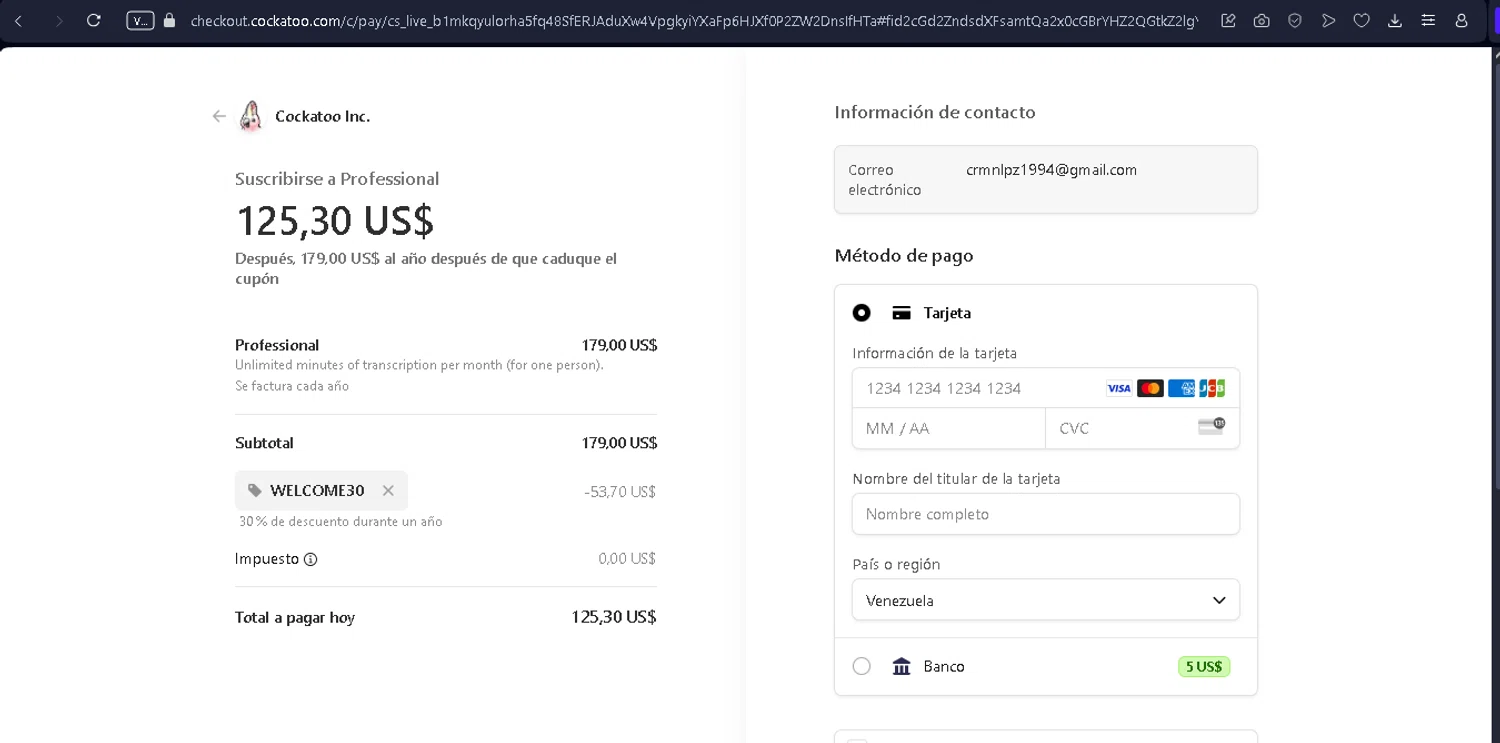Click the large 125,30 US$ price
The width and height of the screenshot is (1500, 743).
[335, 221]
